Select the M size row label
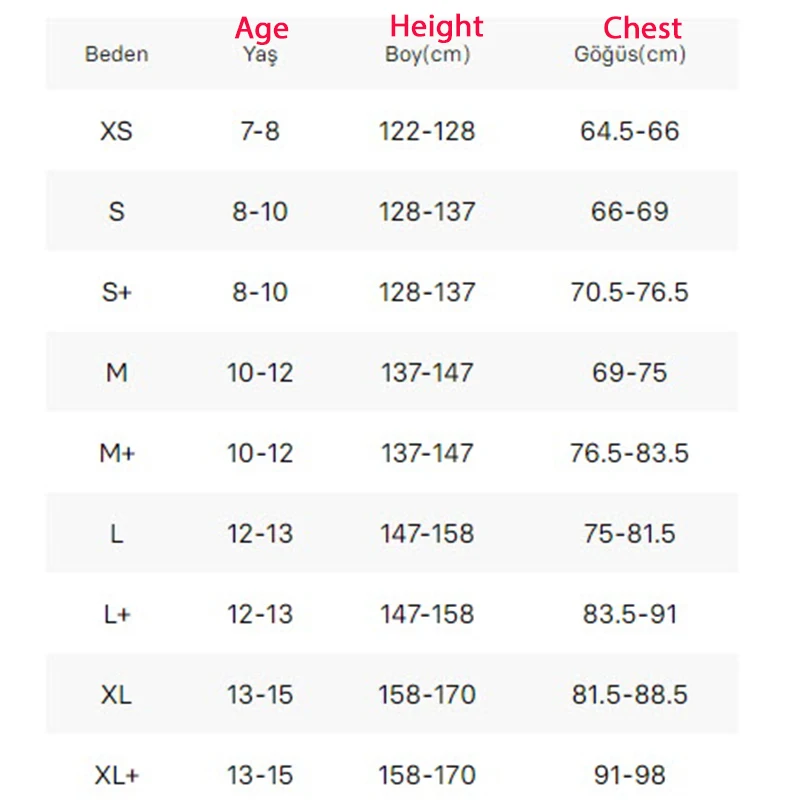800x800 pixels. (117, 372)
